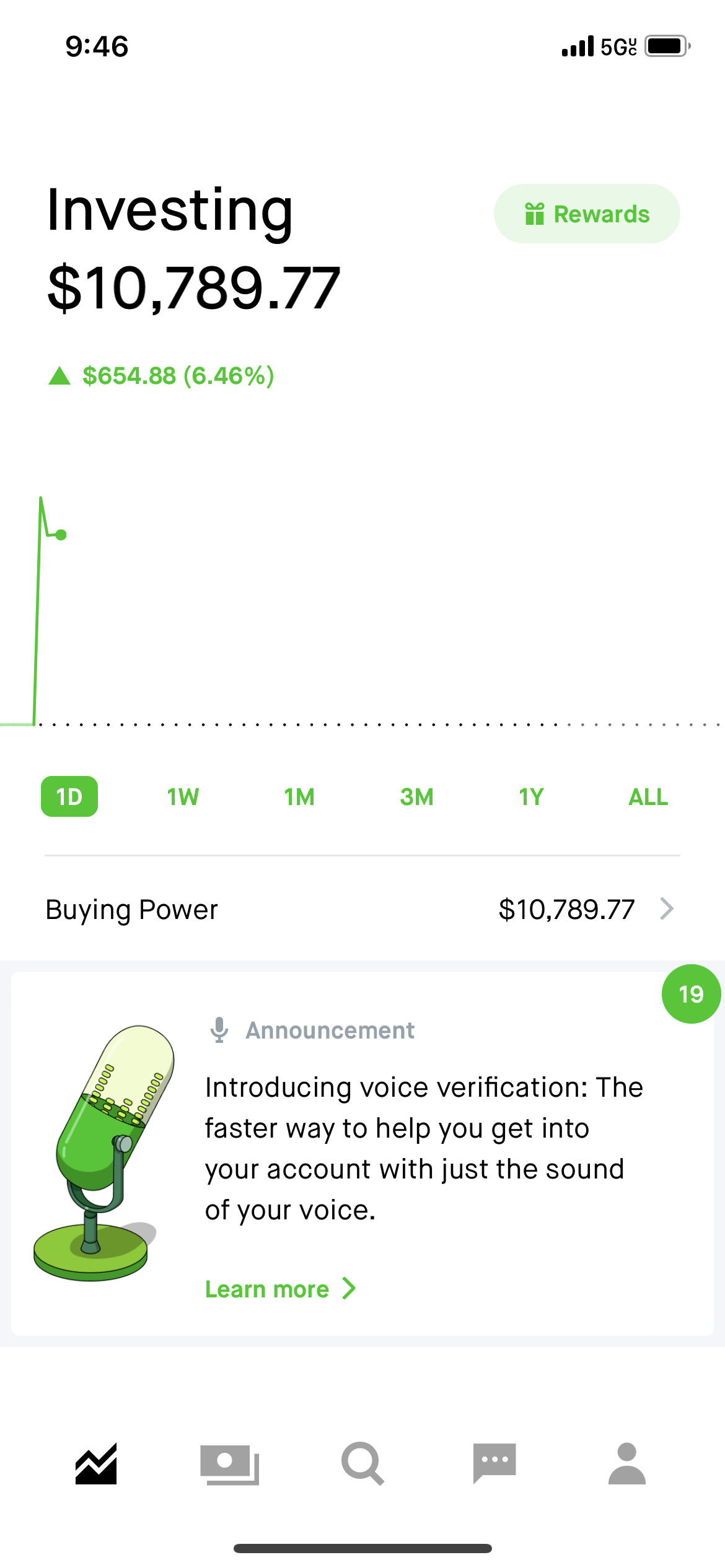Tap the small Announcement microphone icon

[x=219, y=1030]
